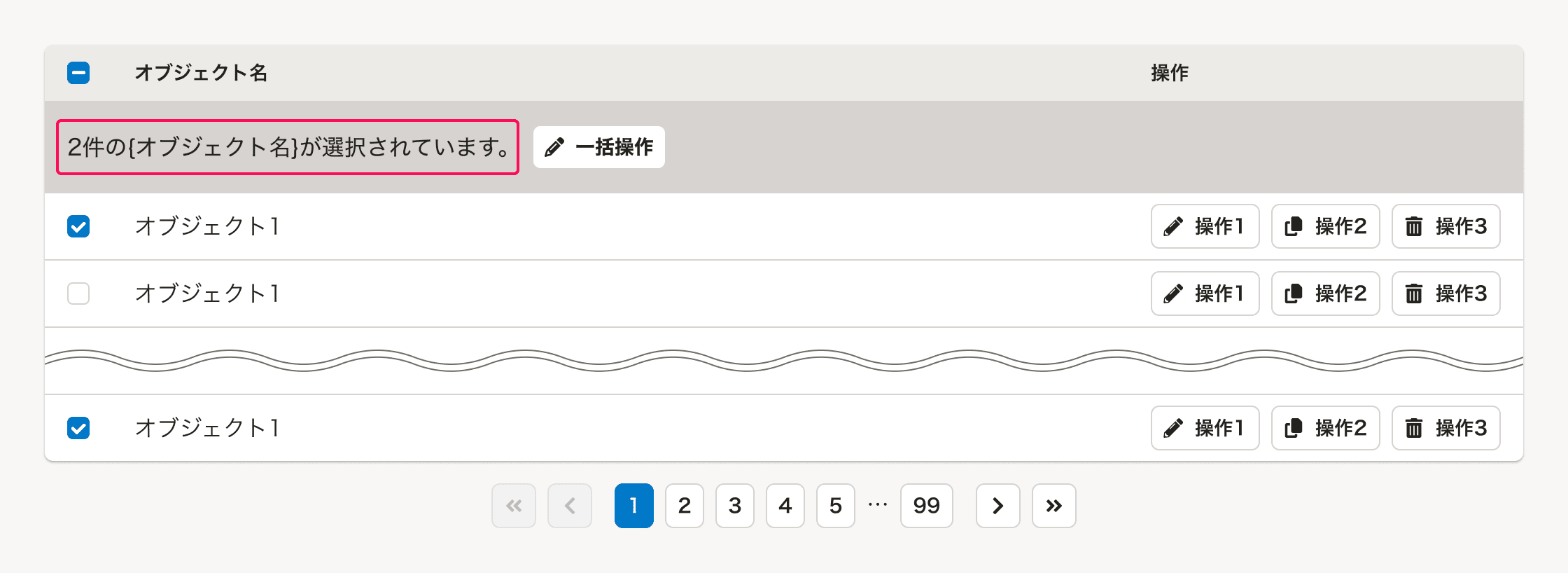Click copy icon of 操作2 in first row

point(1294,226)
